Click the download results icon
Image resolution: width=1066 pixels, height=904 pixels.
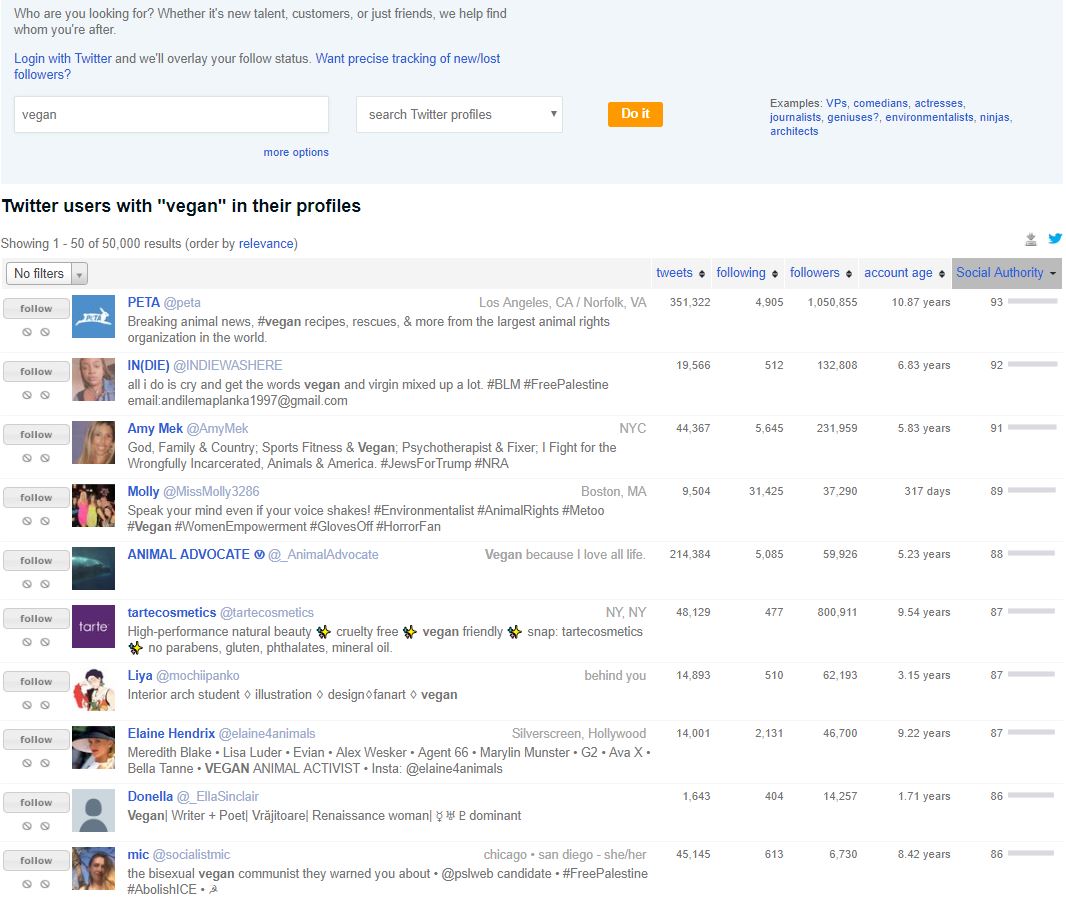coord(1031,239)
